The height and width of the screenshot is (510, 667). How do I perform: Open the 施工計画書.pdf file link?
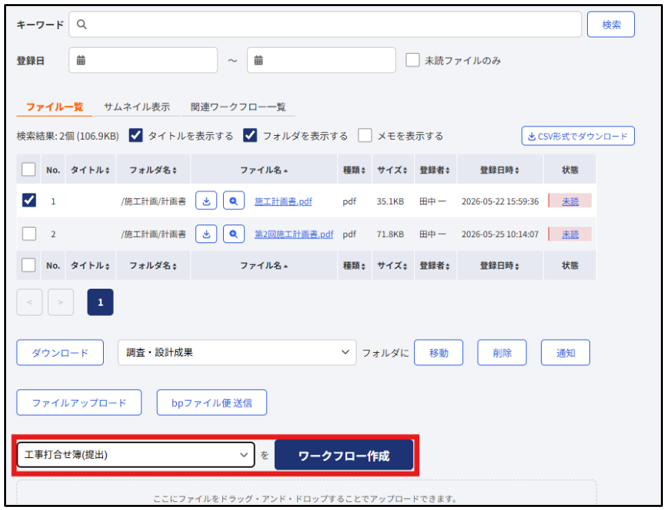283,201
